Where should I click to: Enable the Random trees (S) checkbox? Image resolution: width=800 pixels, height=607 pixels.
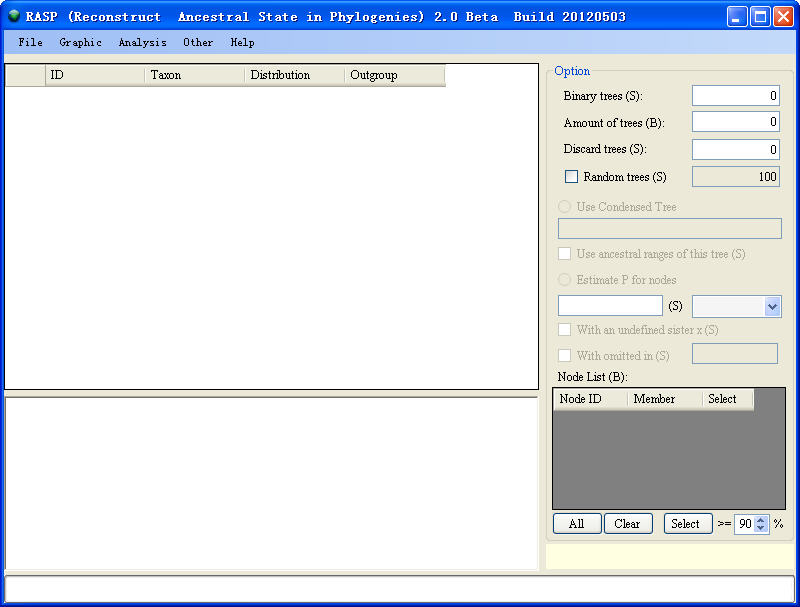571,176
